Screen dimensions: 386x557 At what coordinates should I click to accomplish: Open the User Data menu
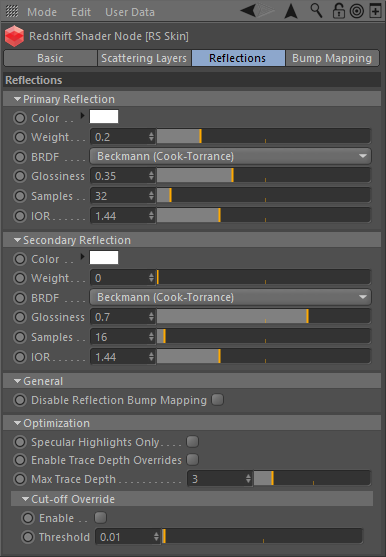click(x=130, y=12)
